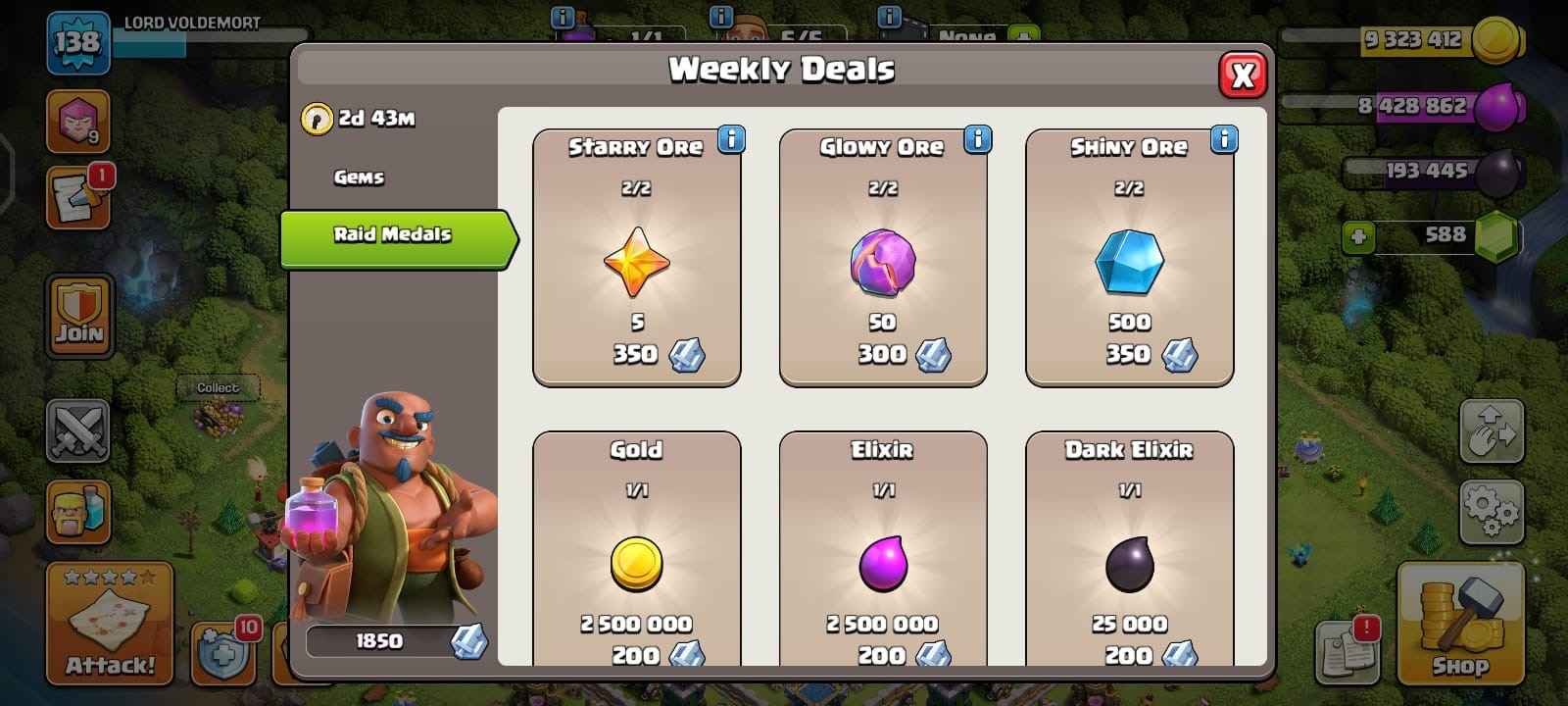The image size is (1568, 706).
Task: Select the Dark Elixir 25 000 deal
Action: point(1129,549)
